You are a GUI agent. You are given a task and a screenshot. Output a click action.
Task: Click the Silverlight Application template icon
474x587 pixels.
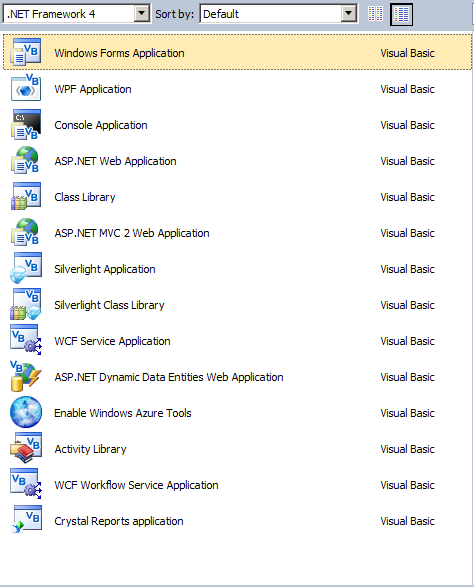25,268
